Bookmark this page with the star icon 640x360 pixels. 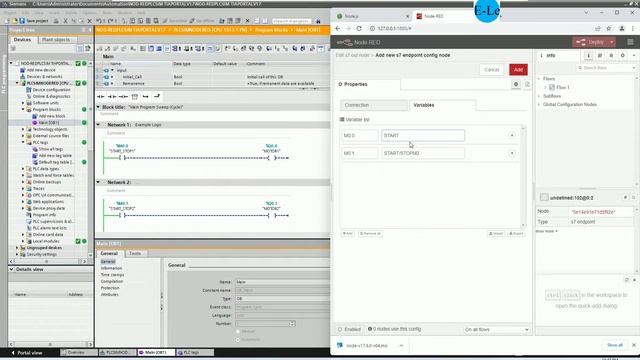click(x=609, y=29)
